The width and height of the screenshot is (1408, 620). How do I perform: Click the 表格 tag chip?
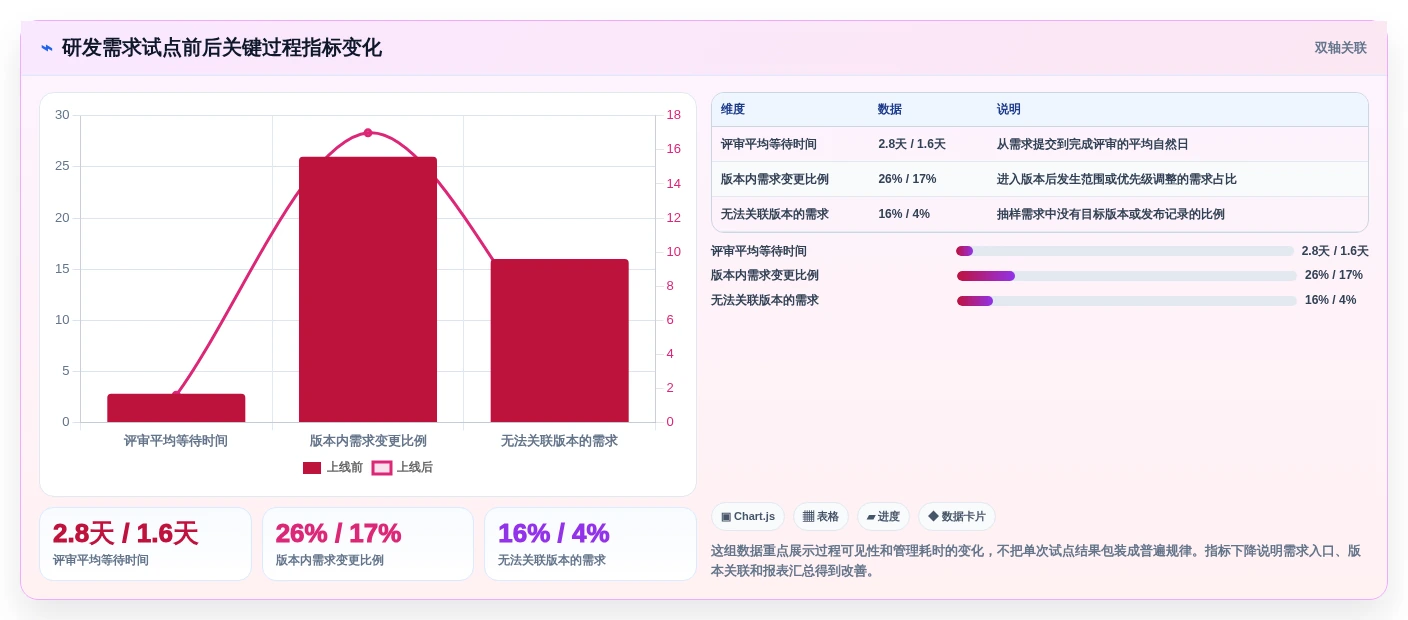point(821,516)
